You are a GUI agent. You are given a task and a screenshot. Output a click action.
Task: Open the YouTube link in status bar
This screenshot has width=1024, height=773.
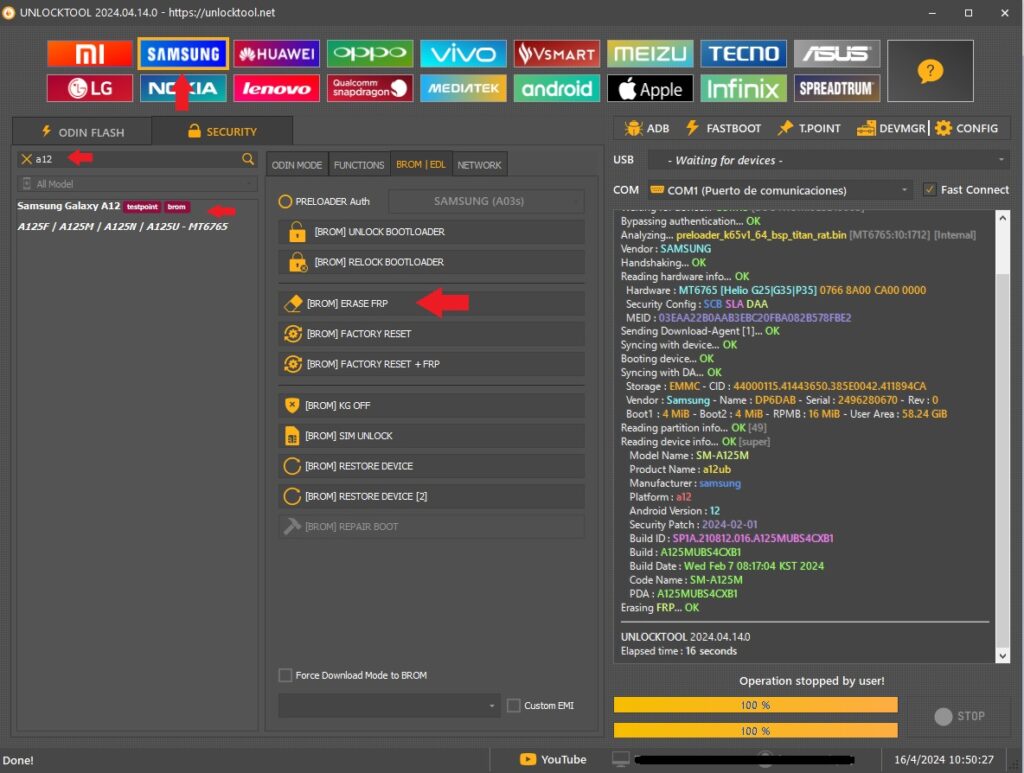(x=553, y=759)
